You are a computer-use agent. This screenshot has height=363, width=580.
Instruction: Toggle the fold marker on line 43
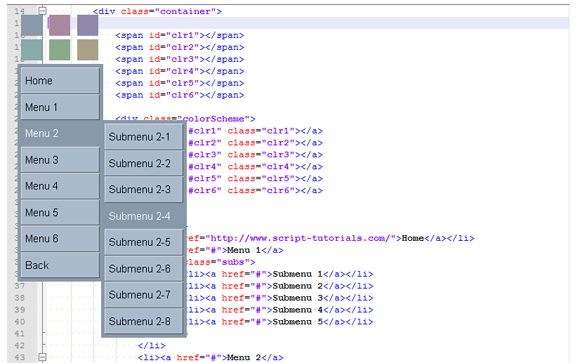tap(43, 357)
